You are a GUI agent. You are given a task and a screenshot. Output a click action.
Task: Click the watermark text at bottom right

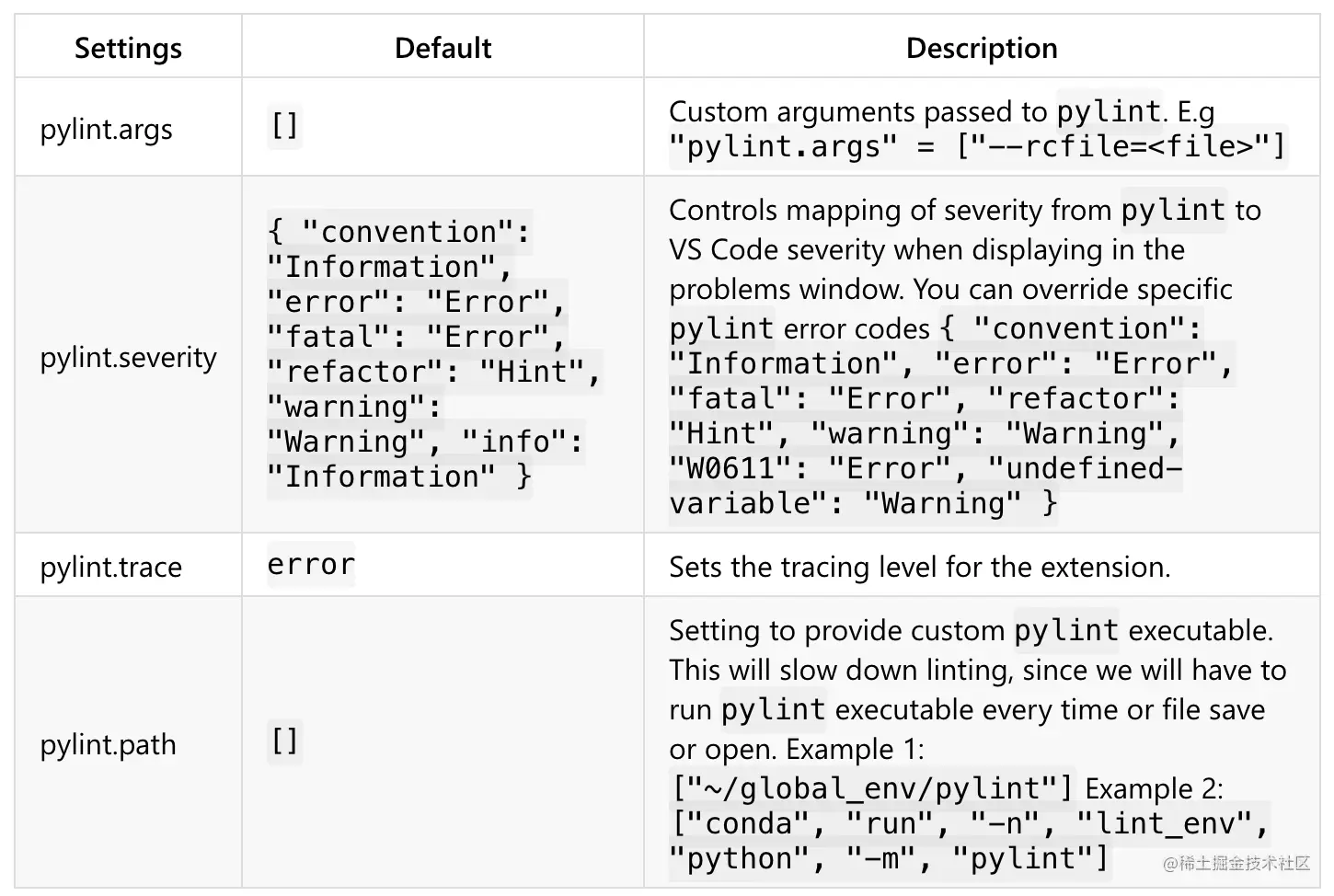[x=1236, y=863]
